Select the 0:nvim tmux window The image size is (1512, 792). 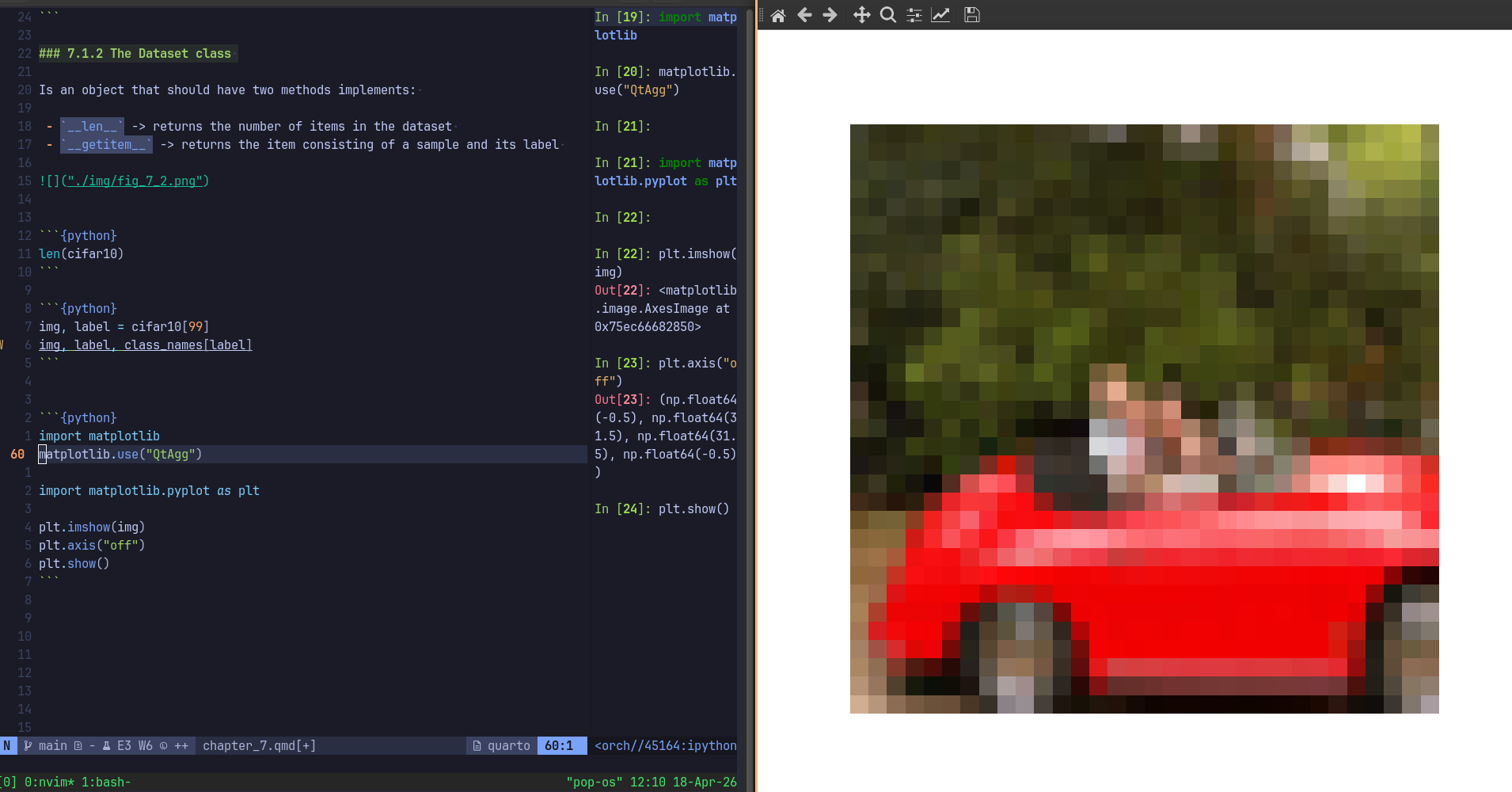coord(49,782)
